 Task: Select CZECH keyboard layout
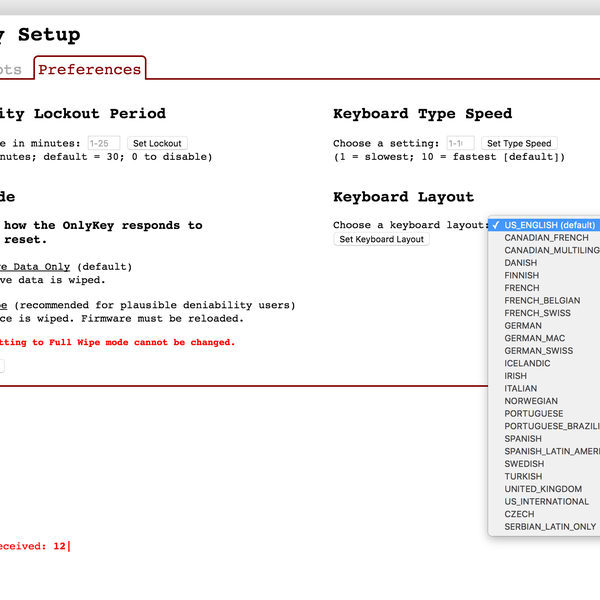(544, 514)
